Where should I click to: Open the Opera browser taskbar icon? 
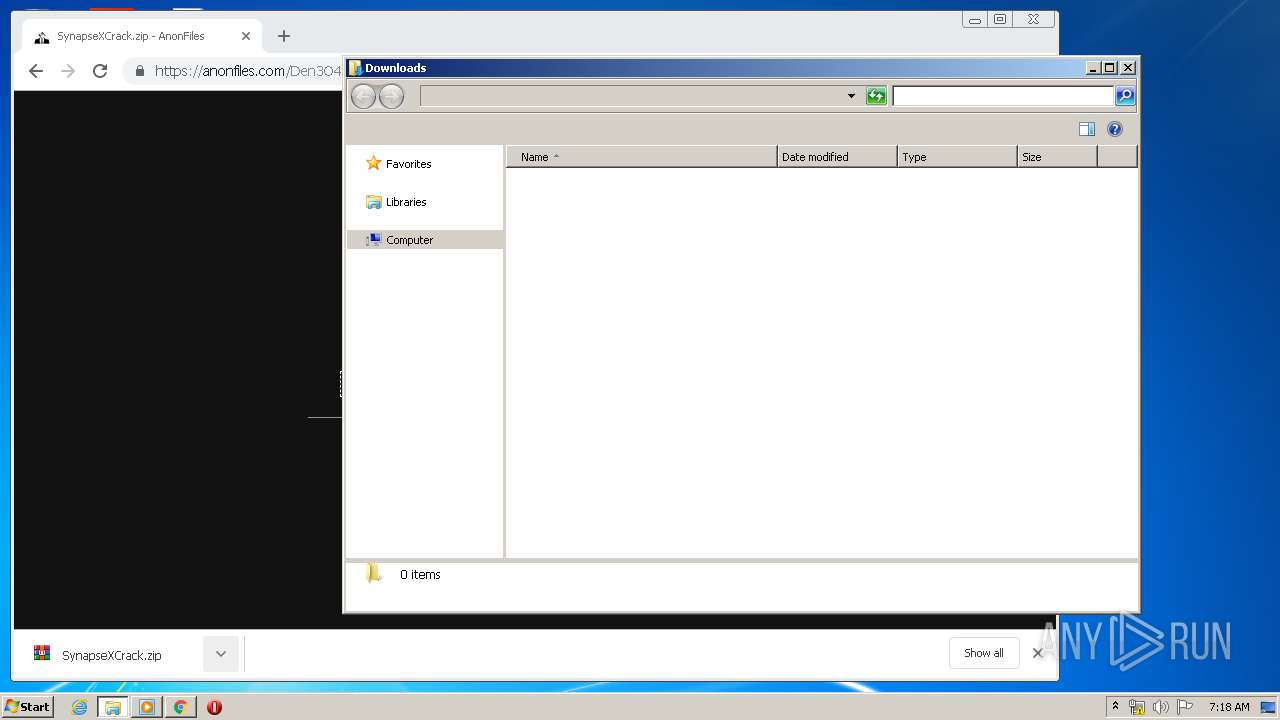(214, 707)
